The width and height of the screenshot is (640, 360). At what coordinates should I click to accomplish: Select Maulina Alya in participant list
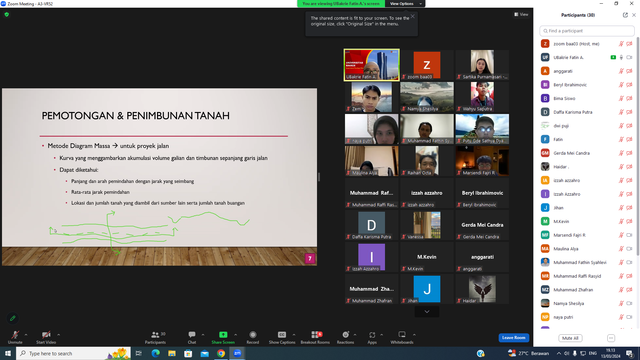point(587,249)
